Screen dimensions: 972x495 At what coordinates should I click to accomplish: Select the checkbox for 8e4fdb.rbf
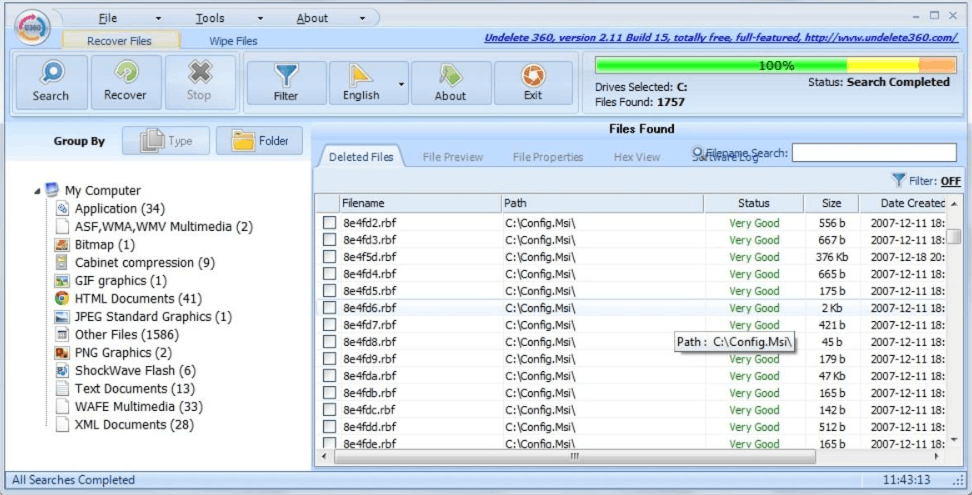(329, 392)
